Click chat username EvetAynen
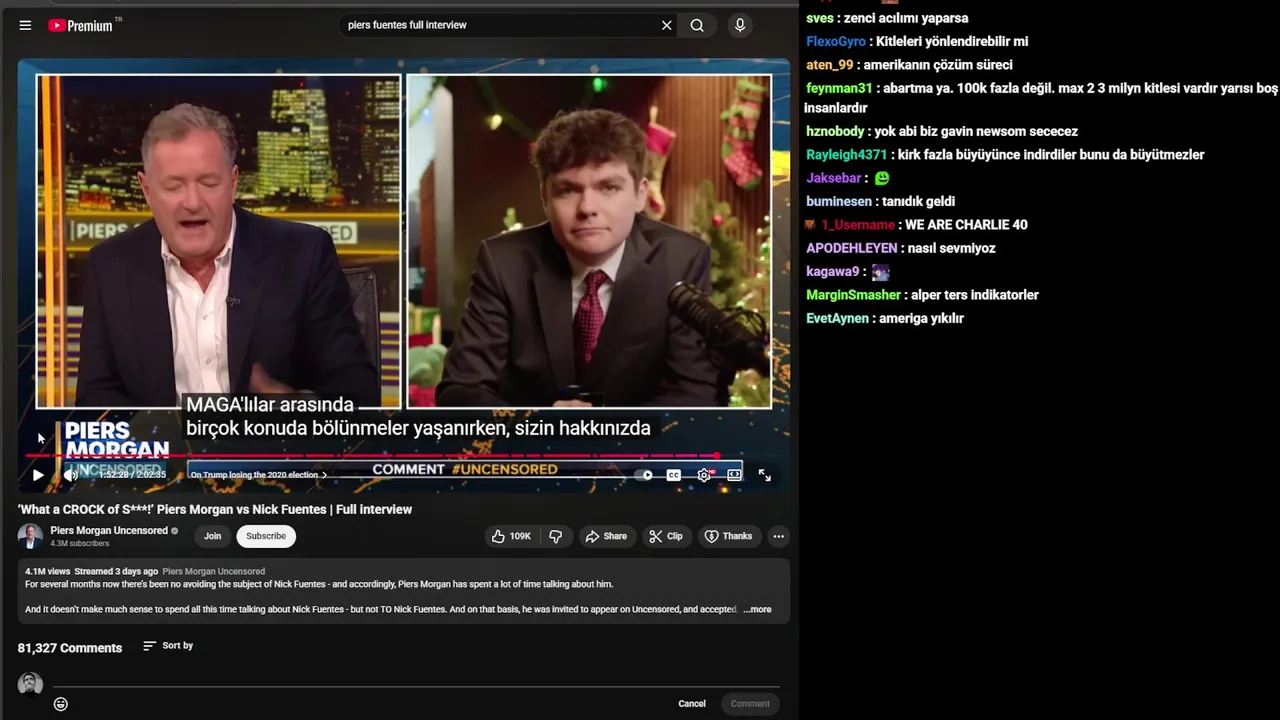The height and width of the screenshot is (720, 1280). point(837,318)
